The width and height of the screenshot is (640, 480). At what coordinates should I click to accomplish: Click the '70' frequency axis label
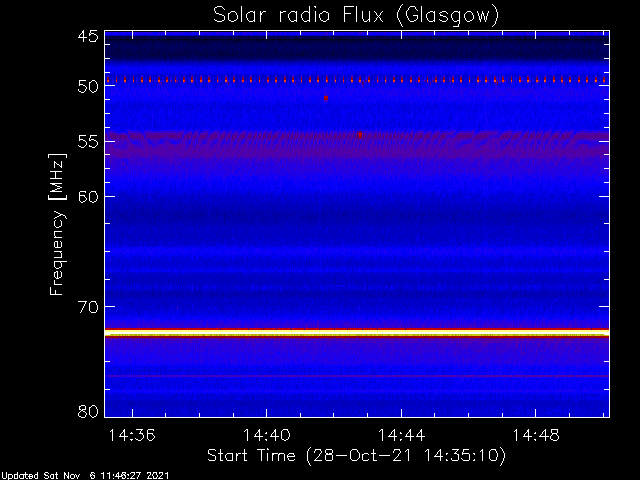click(x=88, y=307)
